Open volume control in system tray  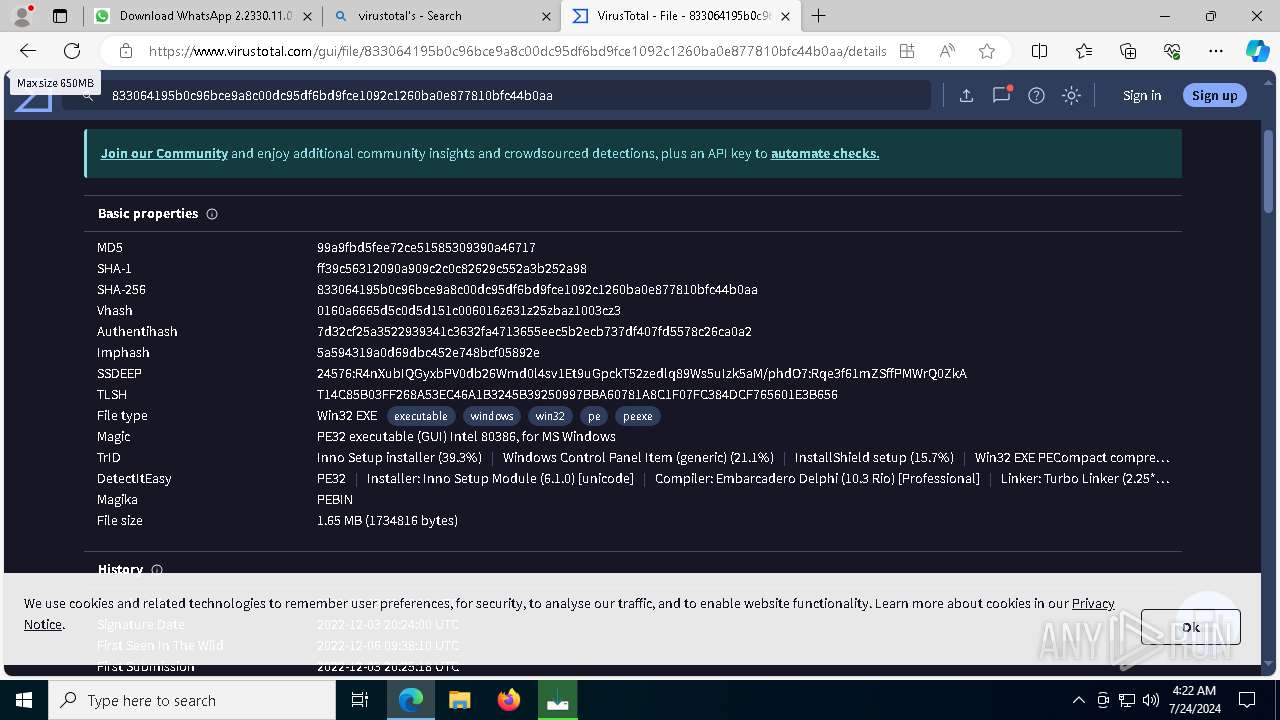pyautogui.click(x=1151, y=700)
